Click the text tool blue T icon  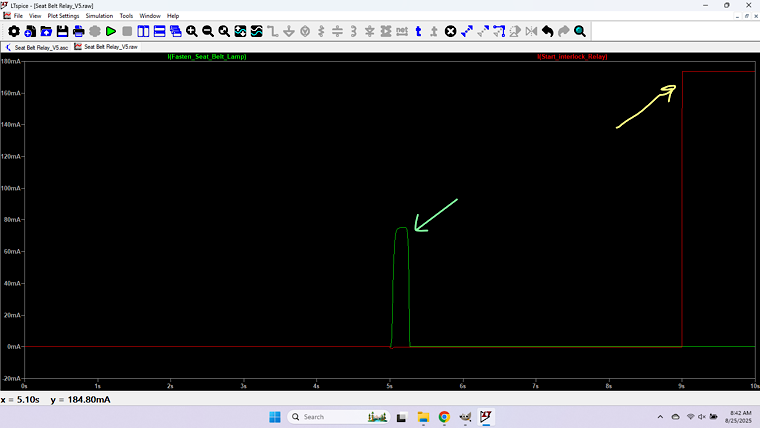click(x=418, y=32)
